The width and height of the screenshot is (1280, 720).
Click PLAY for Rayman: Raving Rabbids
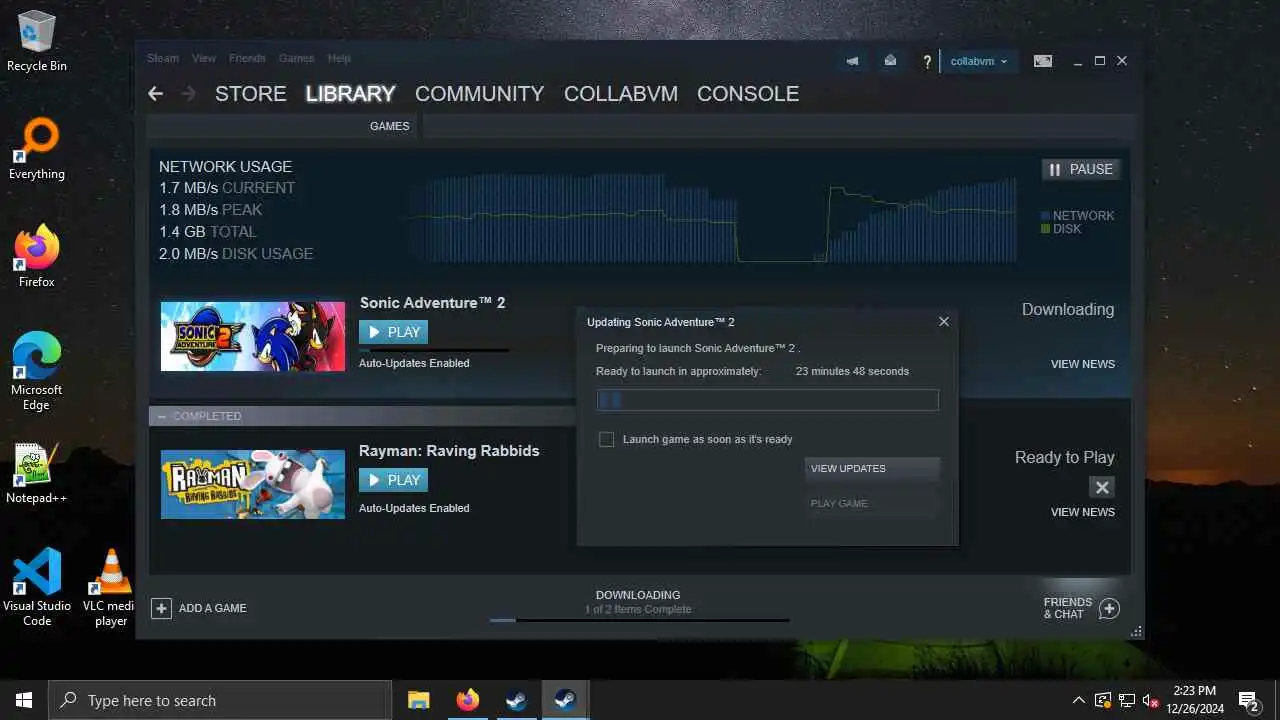(x=393, y=480)
